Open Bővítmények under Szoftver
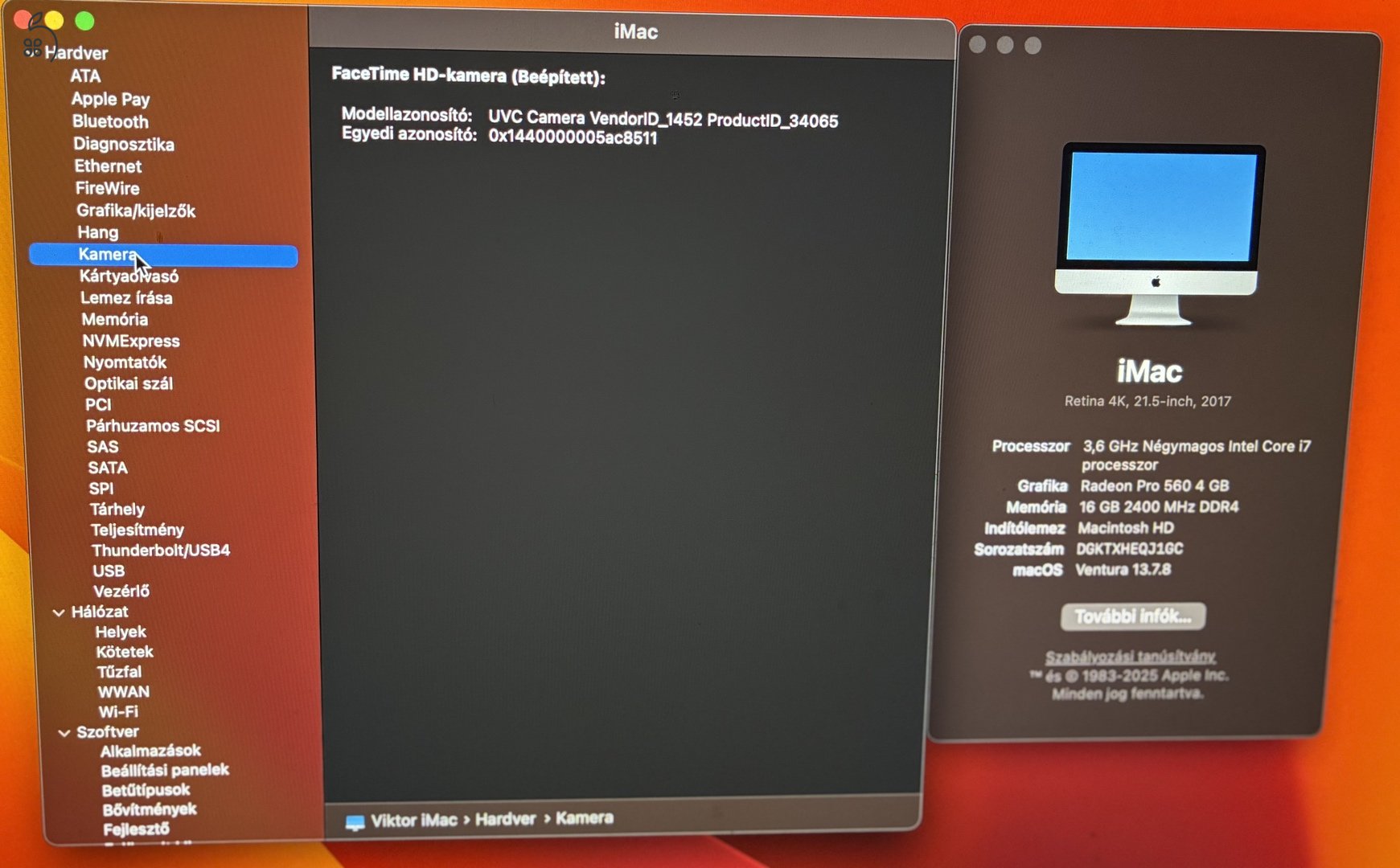This screenshot has width=1400, height=868. pyautogui.click(x=150, y=809)
